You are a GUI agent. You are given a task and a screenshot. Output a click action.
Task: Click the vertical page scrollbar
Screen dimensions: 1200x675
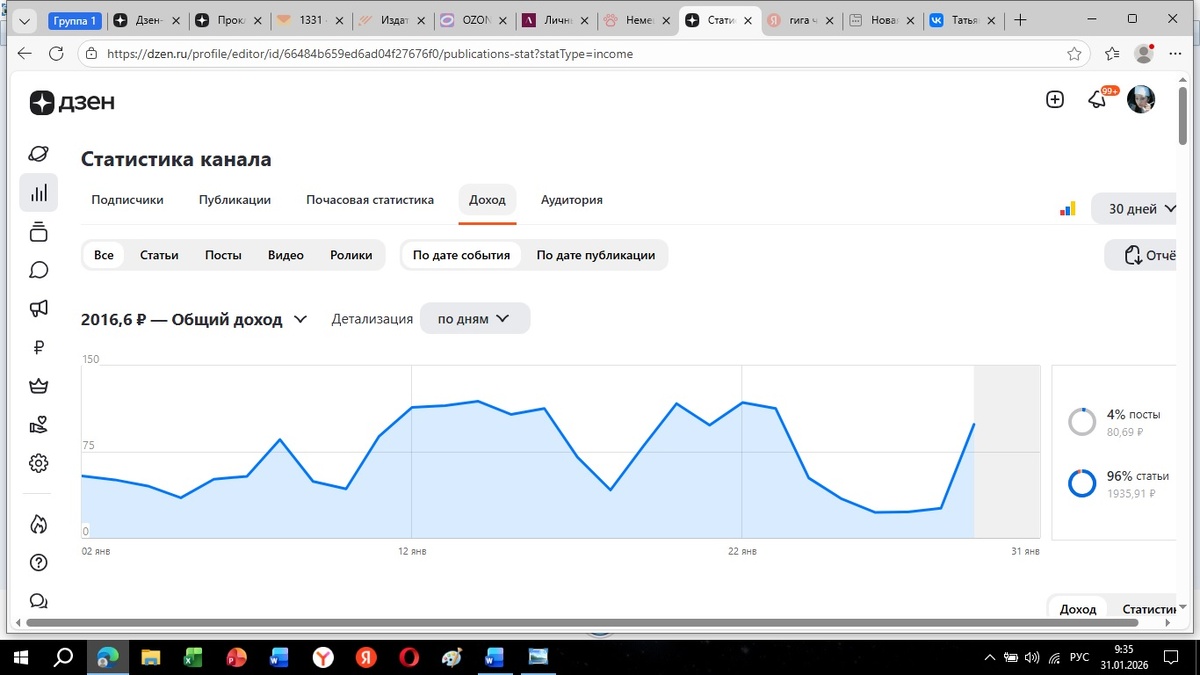coord(1183,115)
